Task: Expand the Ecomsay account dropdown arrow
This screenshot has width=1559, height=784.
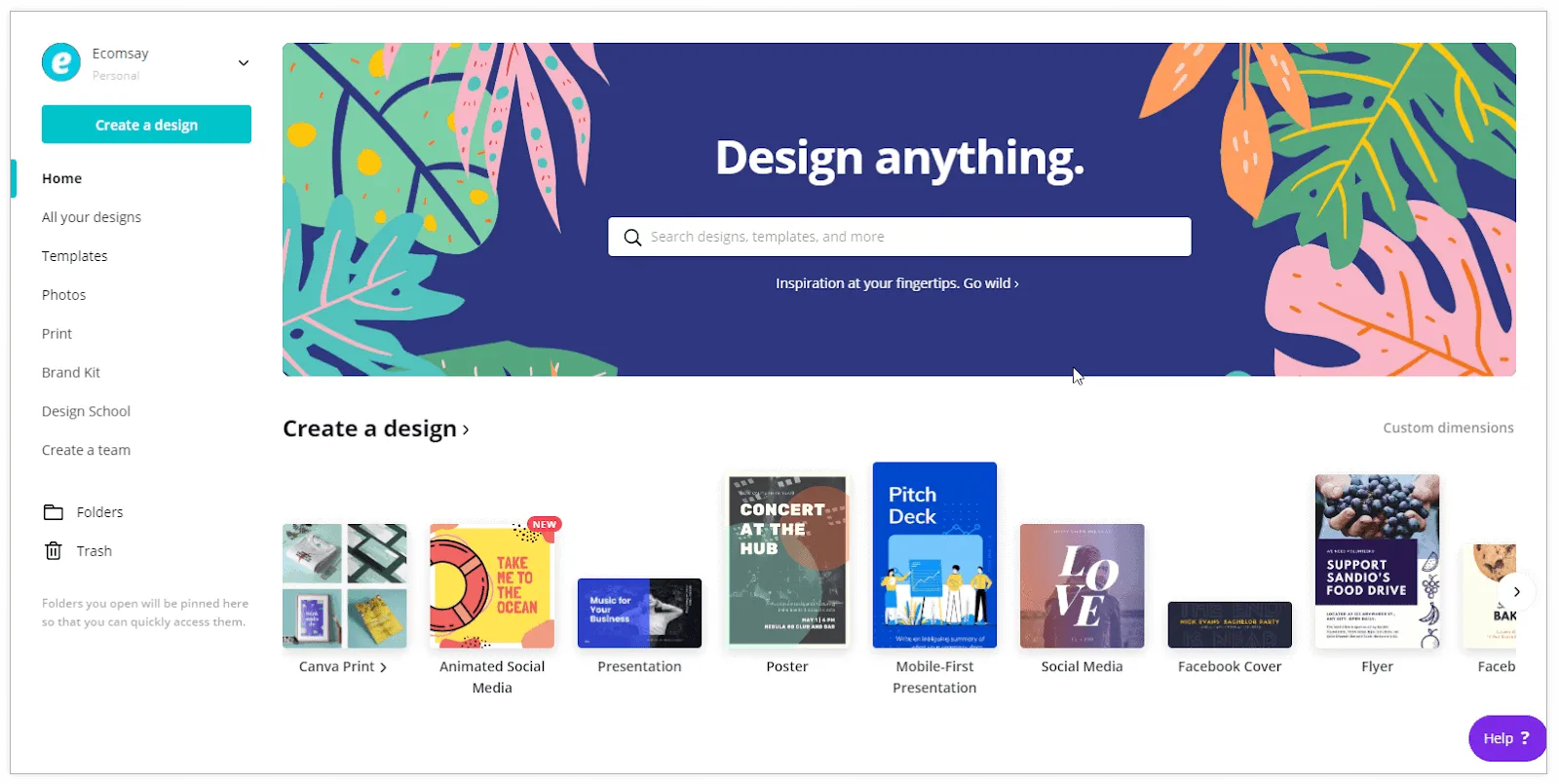Action: (244, 63)
